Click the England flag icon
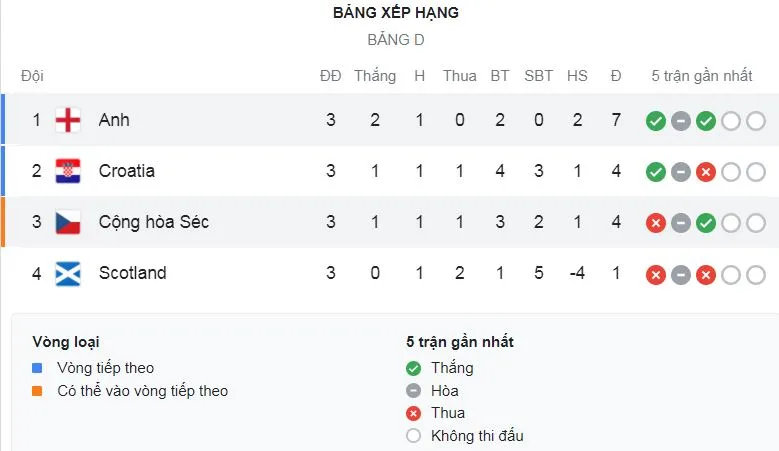 coord(68,120)
